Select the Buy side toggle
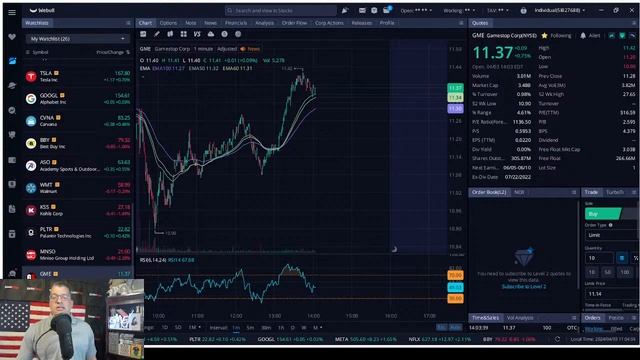The height and width of the screenshot is (360, 640). pos(603,214)
